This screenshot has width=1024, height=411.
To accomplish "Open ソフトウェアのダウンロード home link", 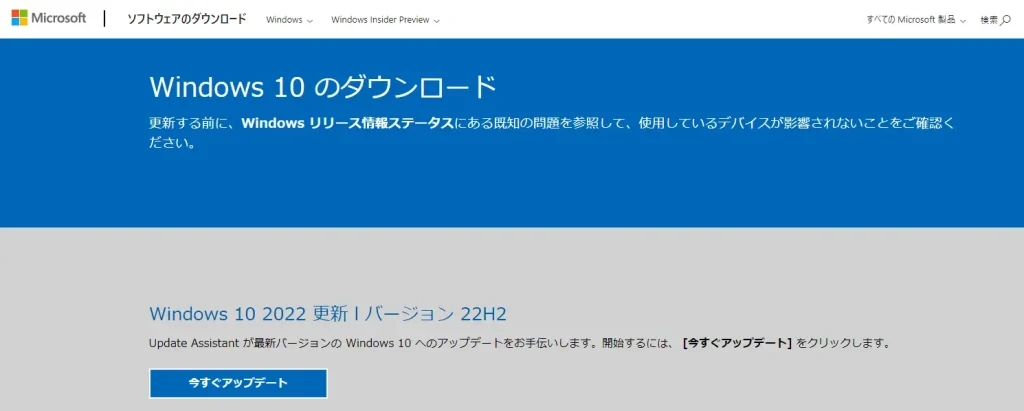I will pyautogui.click(x=187, y=19).
